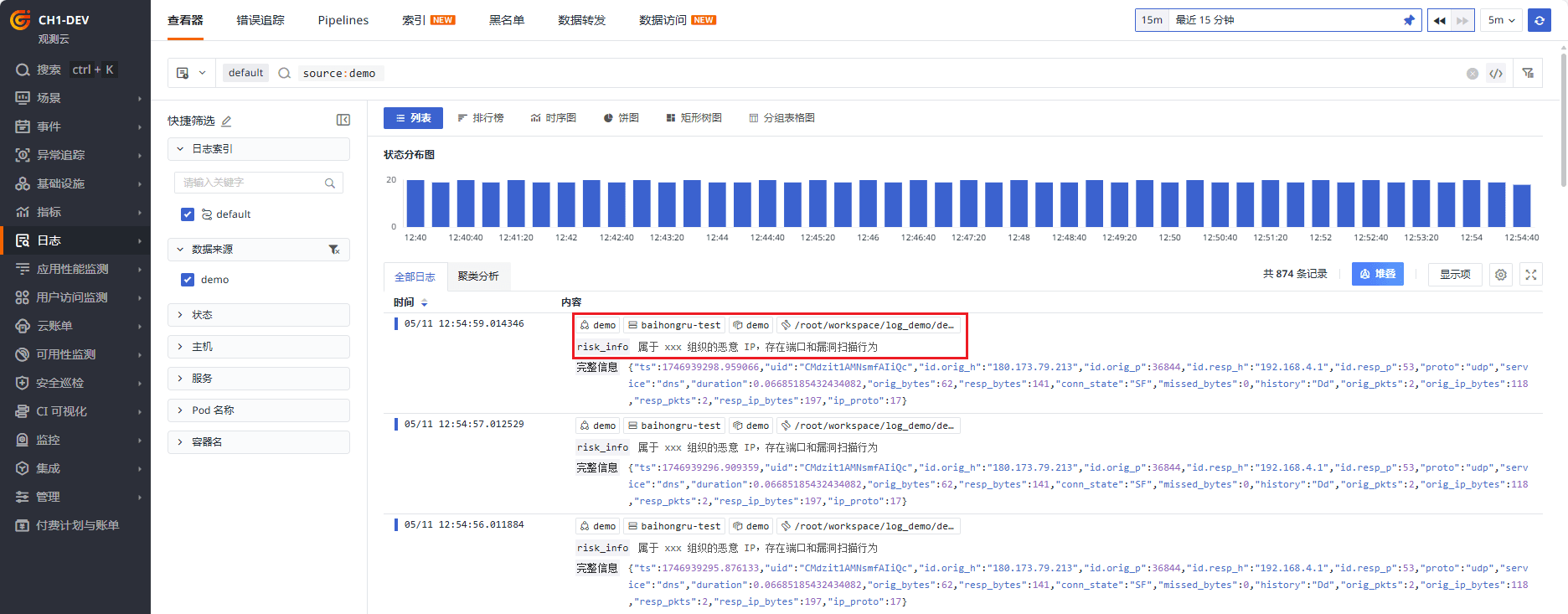Expand the Pod 名称 filter section
The height and width of the screenshot is (614, 1568).
[259, 410]
